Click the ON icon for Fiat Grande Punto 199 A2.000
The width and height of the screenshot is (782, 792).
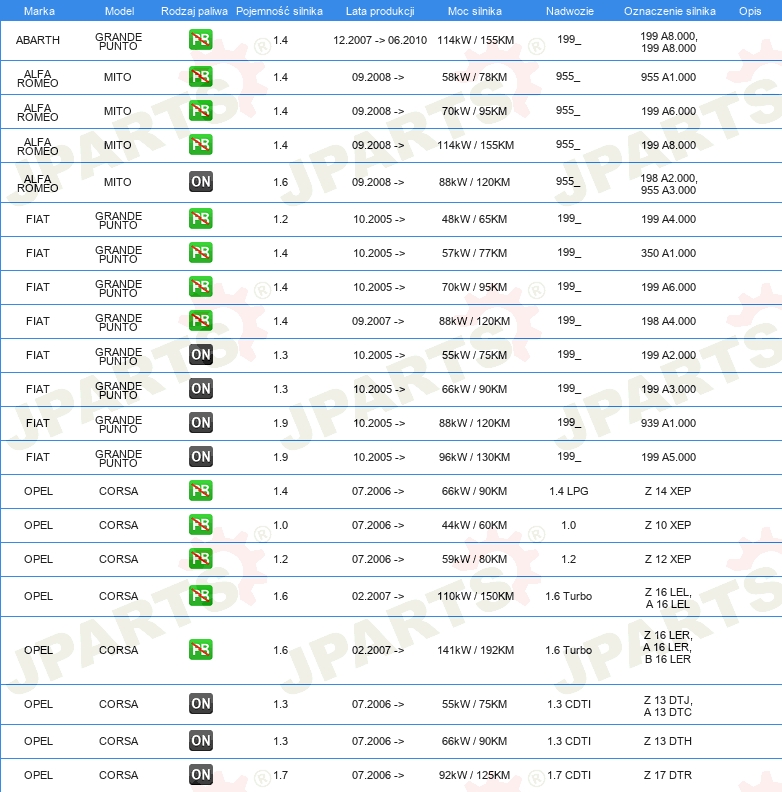pos(201,355)
